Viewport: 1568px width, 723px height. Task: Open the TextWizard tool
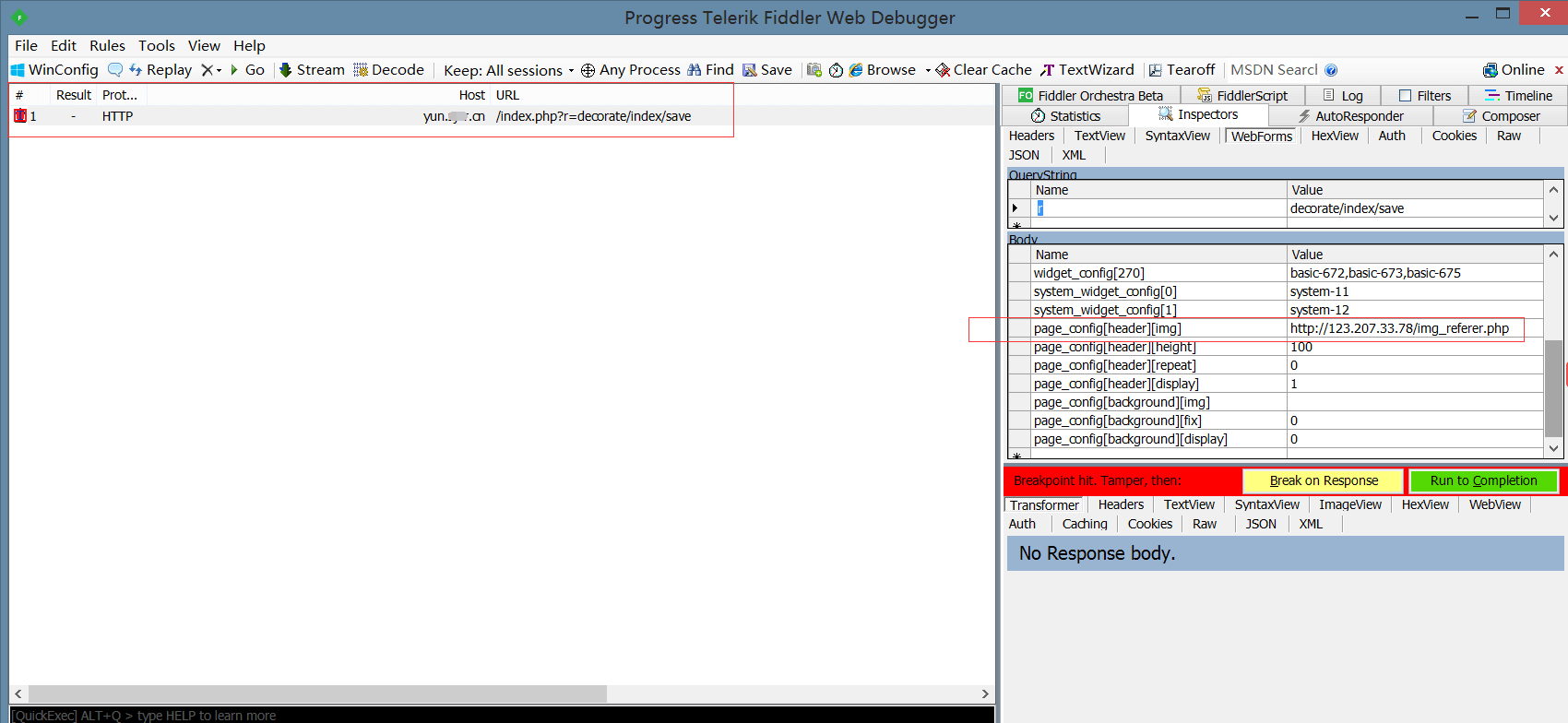1087,70
